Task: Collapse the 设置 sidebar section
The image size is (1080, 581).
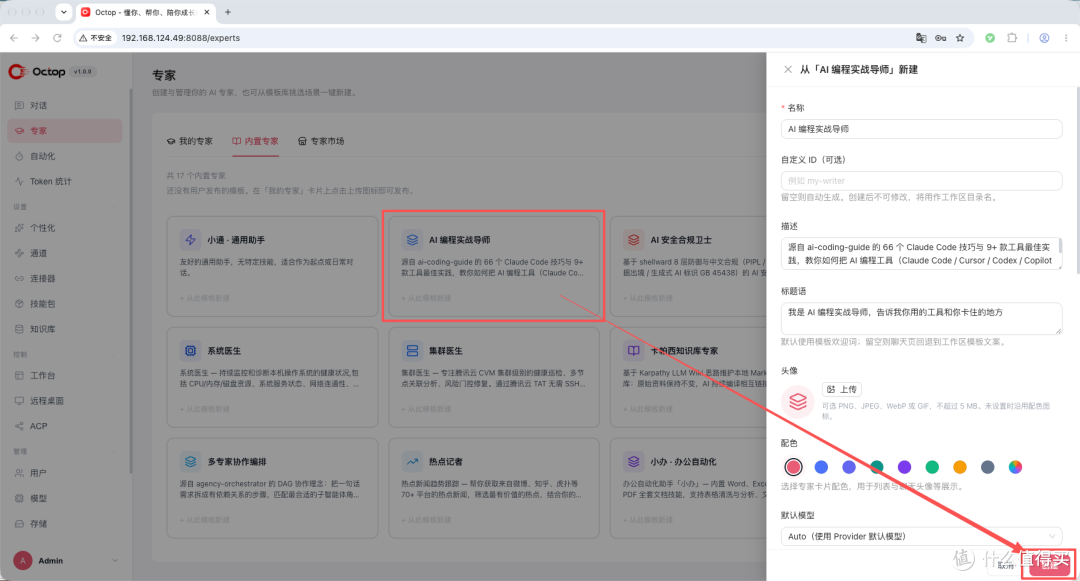Action: point(113,207)
